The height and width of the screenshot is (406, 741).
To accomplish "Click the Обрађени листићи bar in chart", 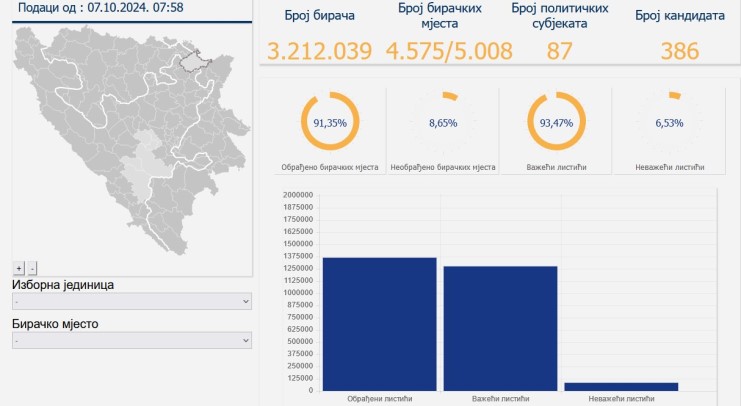I will click(x=379, y=323).
